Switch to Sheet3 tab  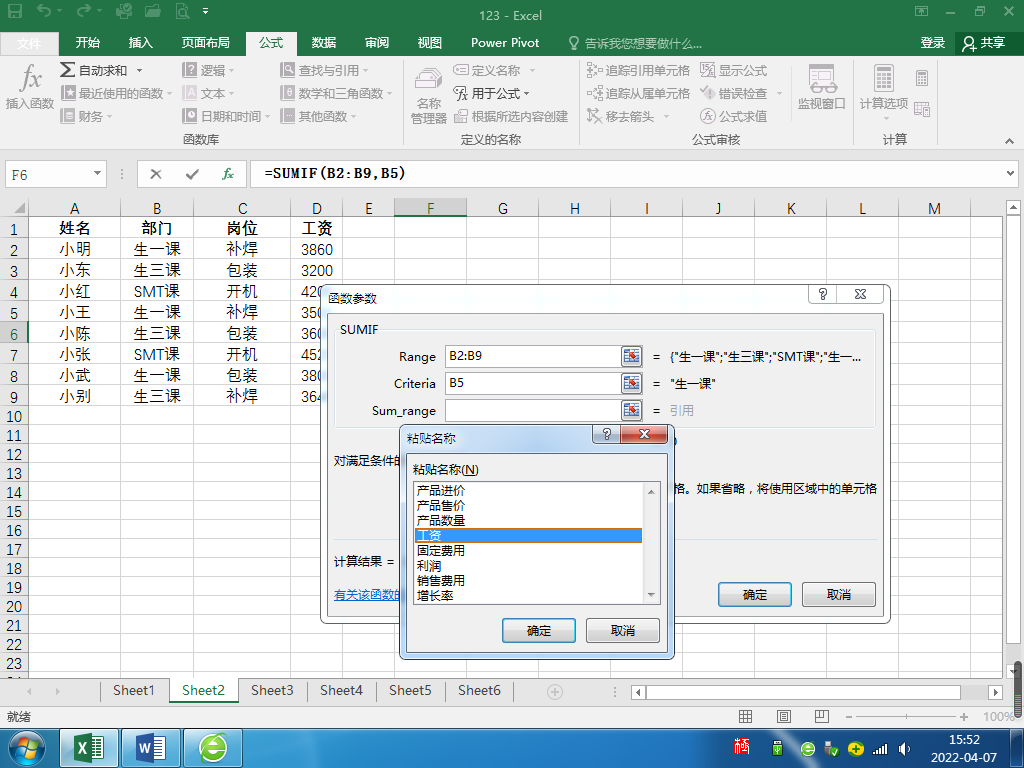[272, 690]
